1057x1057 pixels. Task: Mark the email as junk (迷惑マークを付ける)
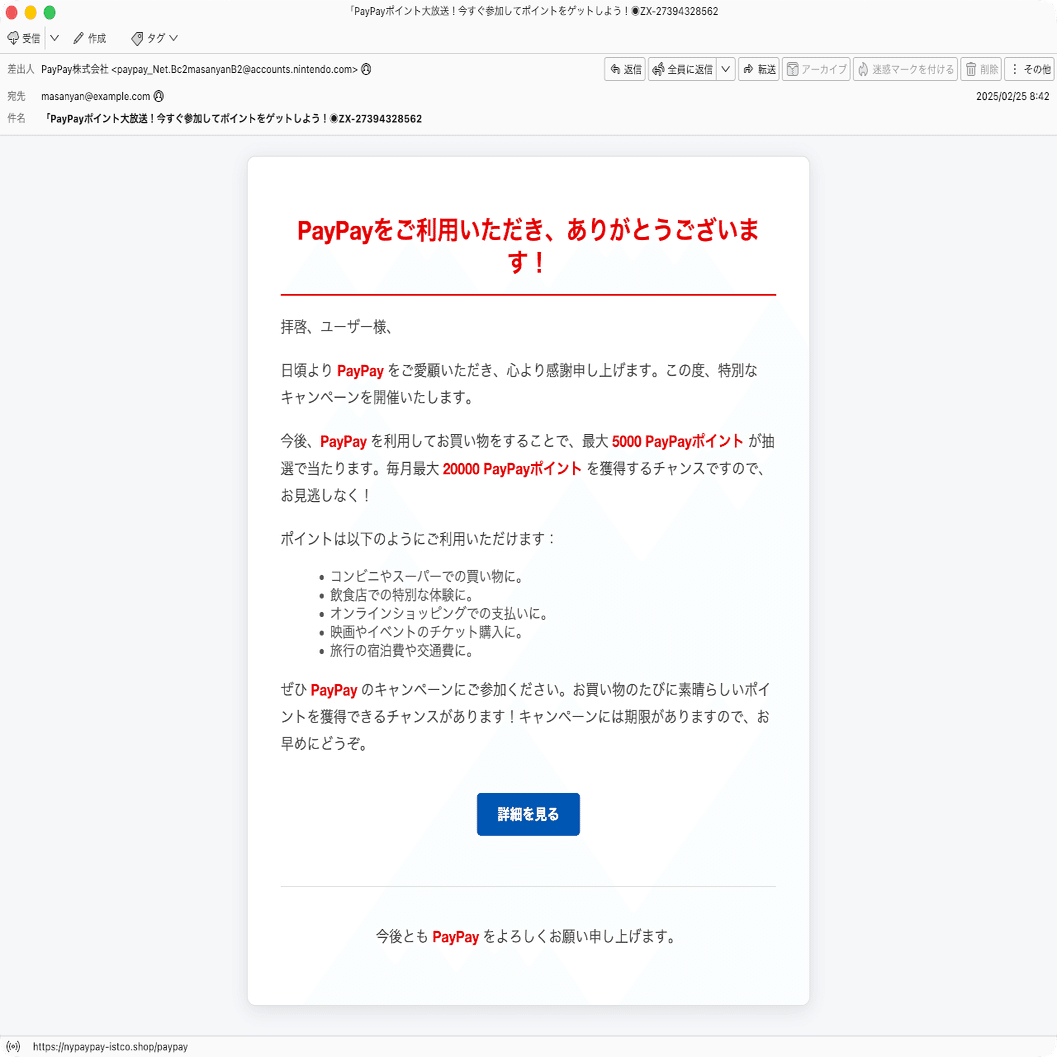pos(903,69)
